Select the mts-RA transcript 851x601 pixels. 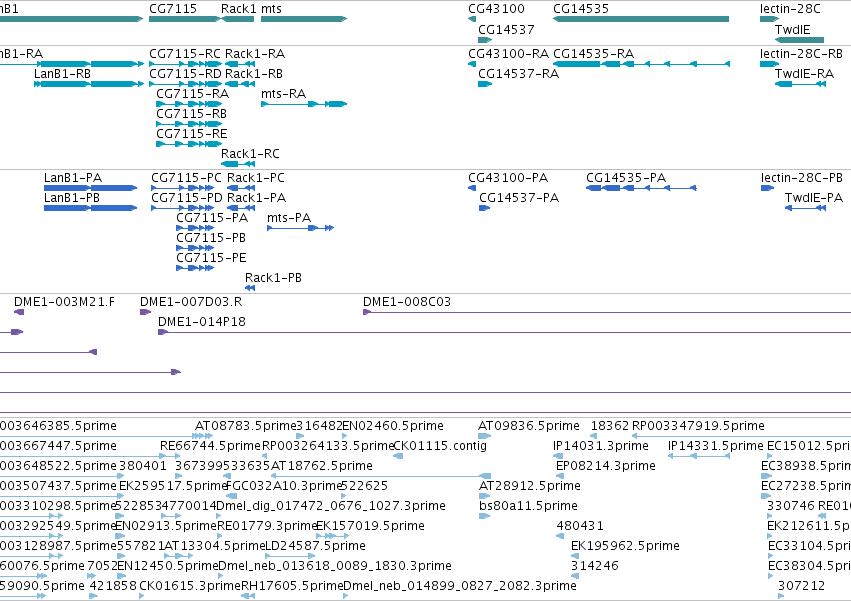point(283,94)
